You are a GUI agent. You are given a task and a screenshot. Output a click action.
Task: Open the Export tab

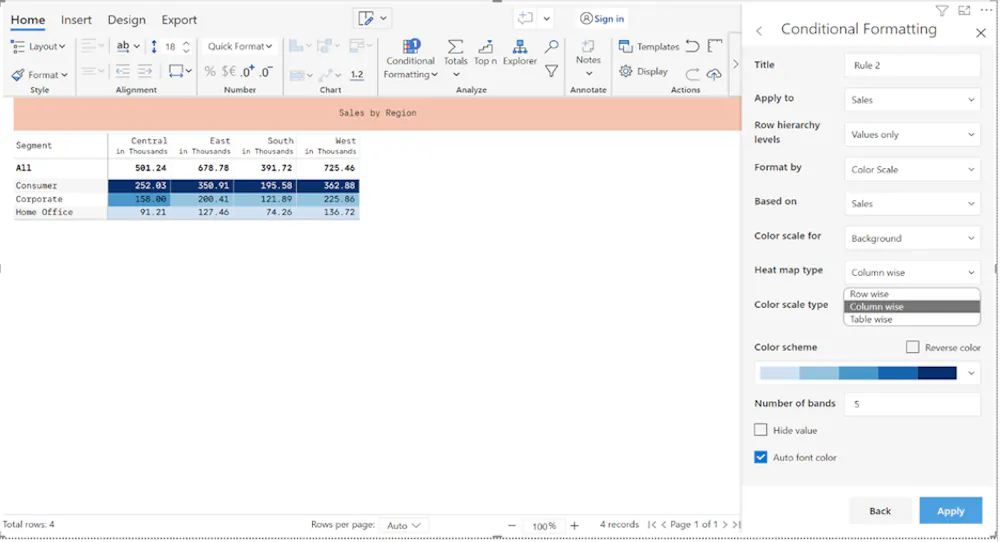coord(179,20)
